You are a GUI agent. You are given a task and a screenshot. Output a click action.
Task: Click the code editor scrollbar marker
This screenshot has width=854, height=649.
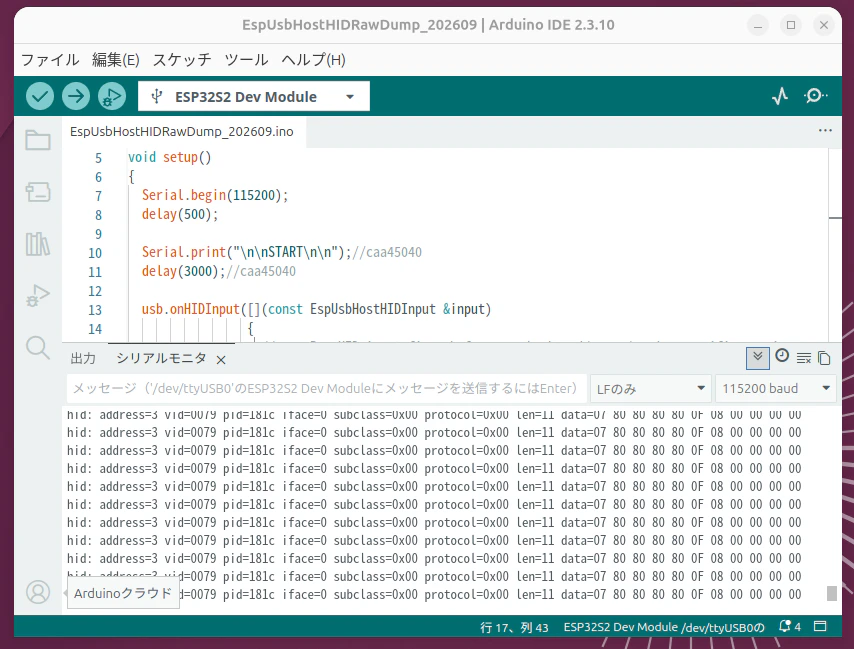(835, 218)
